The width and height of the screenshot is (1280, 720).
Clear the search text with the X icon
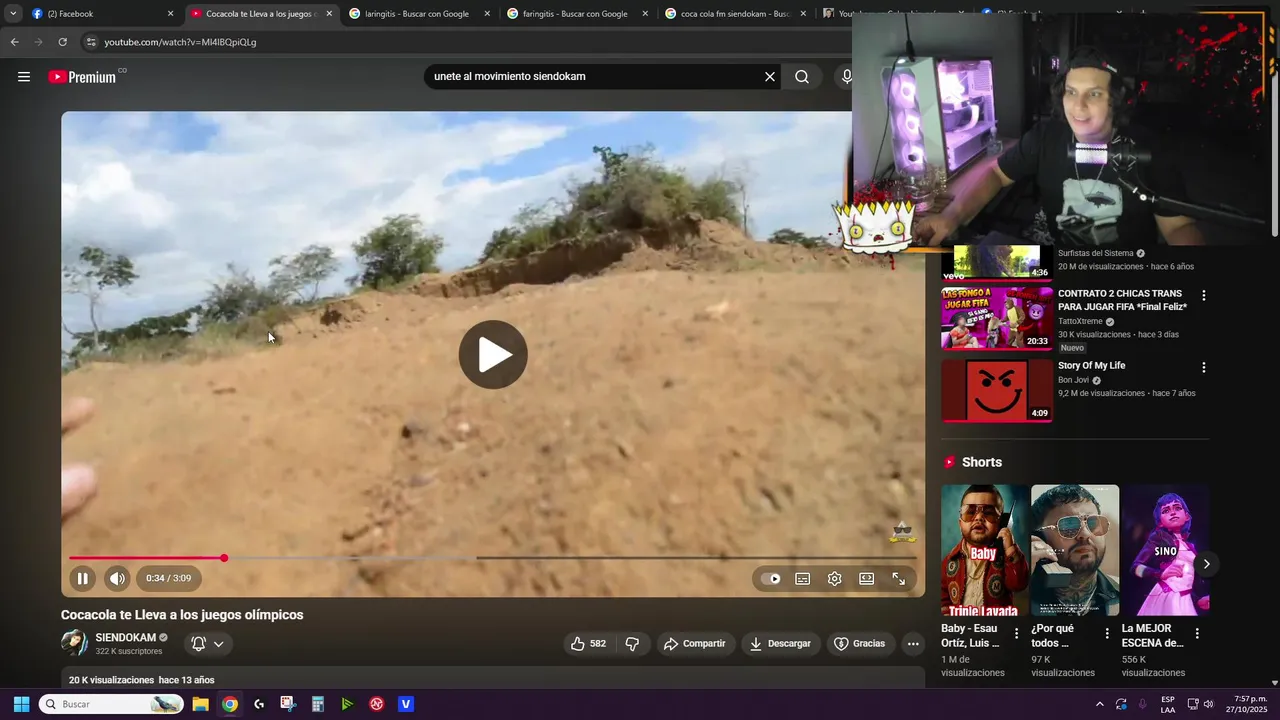(770, 77)
